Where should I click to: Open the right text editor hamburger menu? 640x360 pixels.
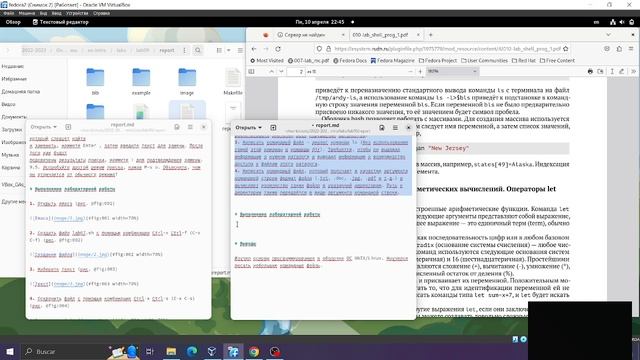(x=395, y=128)
